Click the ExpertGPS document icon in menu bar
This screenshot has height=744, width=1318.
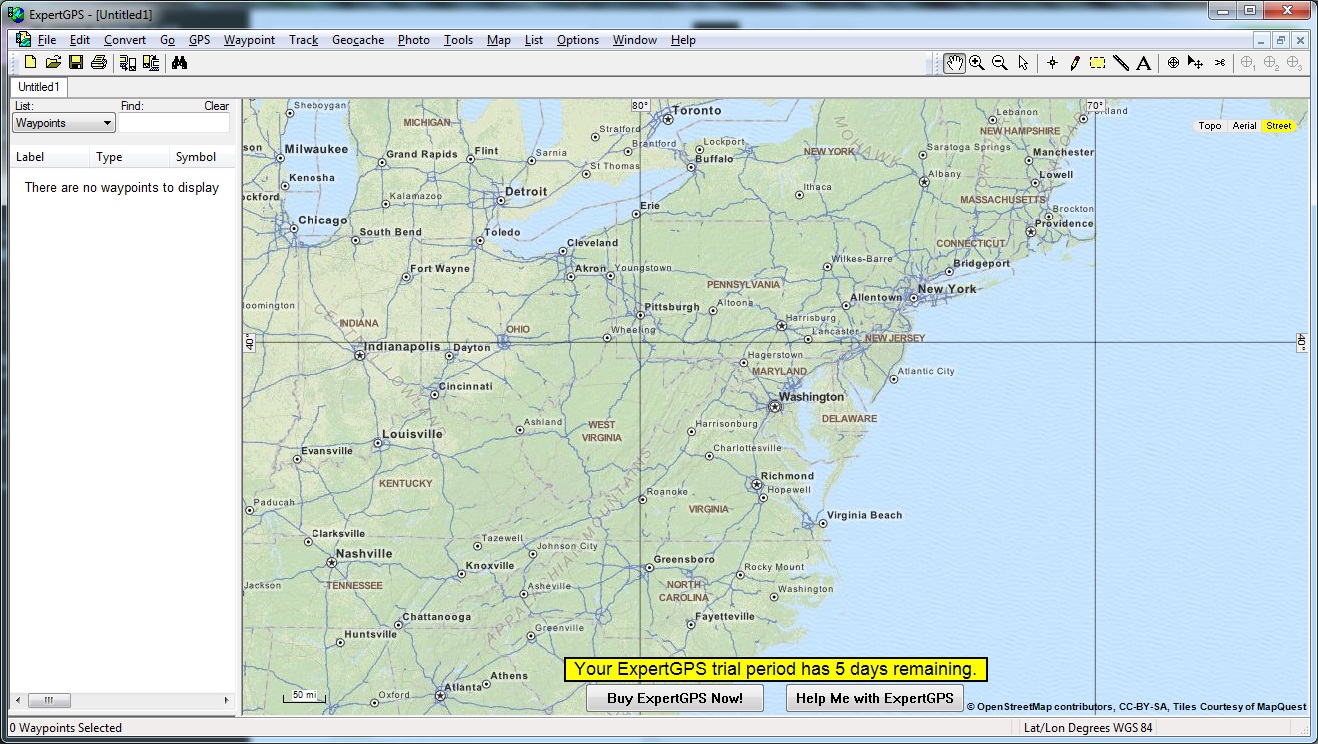(x=23, y=40)
